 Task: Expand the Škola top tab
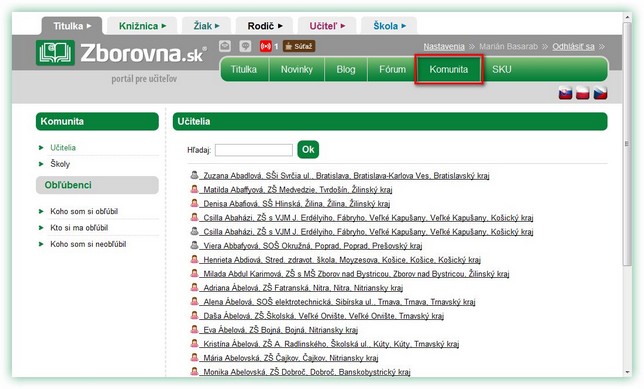click(x=389, y=26)
